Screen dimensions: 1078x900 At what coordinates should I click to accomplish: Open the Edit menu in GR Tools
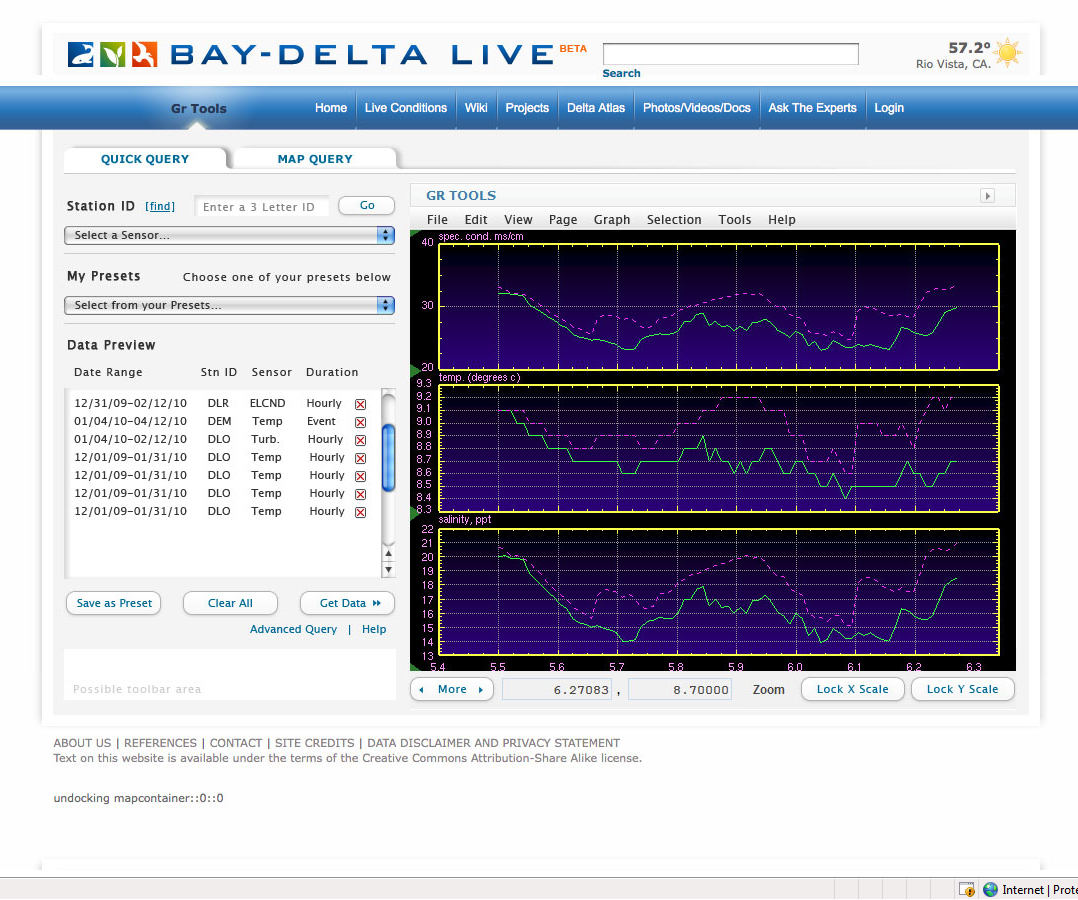[x=476, y=219]
